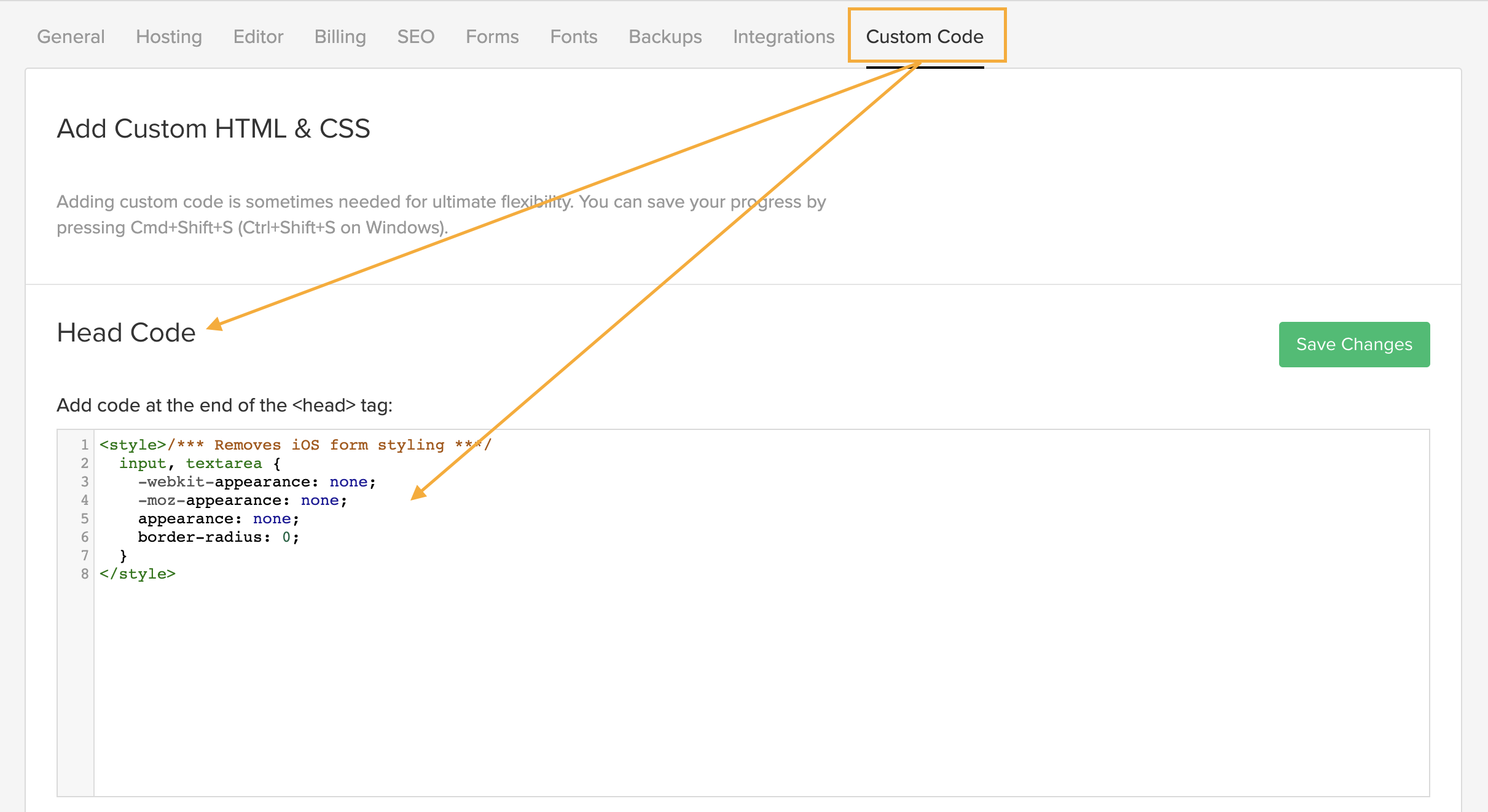This screenshot has width=1488, height=812.
Task: Click the 'Head Code' heading
Action: click(126, 332)
